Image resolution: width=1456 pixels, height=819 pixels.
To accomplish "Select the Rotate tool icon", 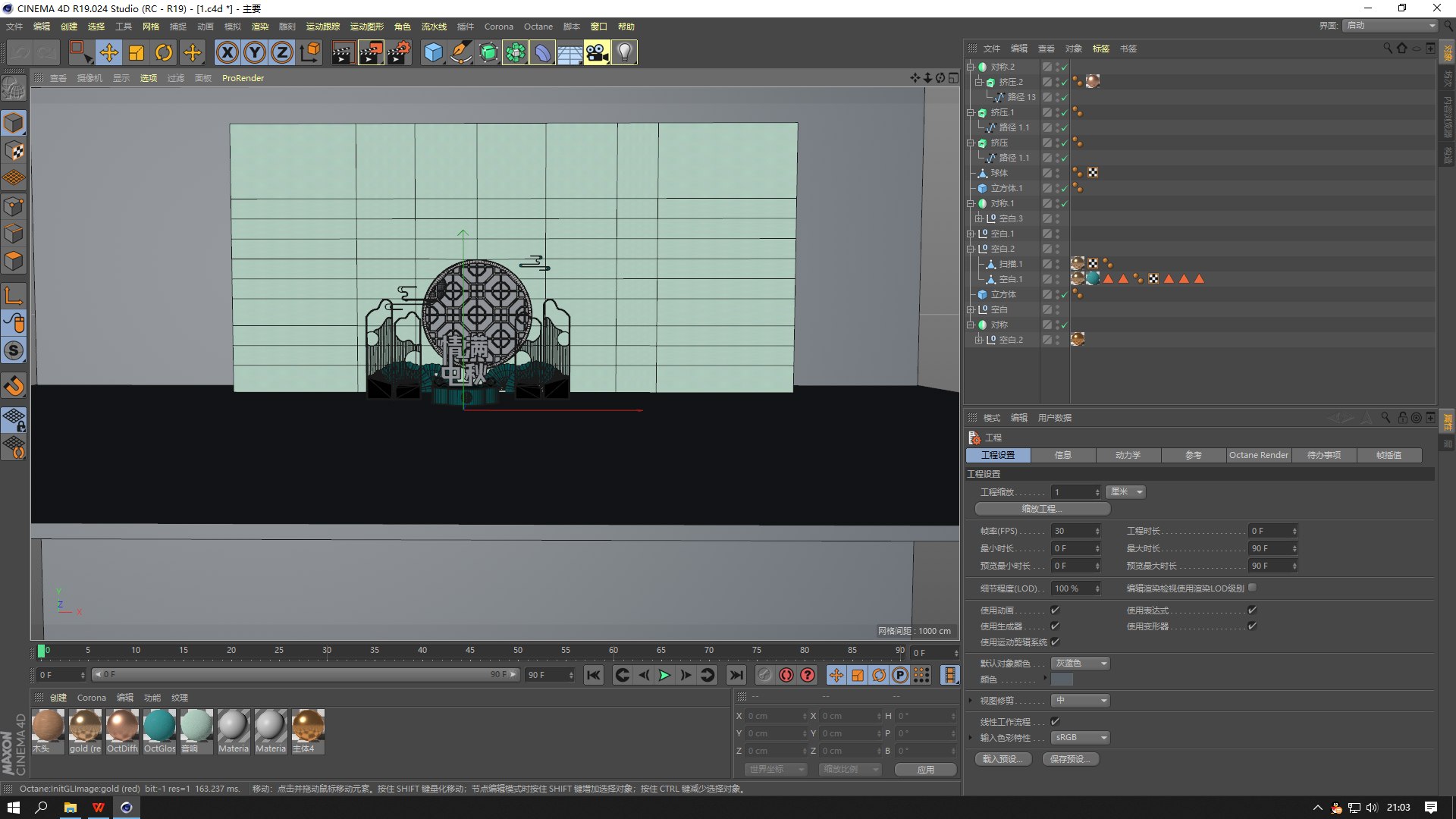I will (x=164, y=52).
